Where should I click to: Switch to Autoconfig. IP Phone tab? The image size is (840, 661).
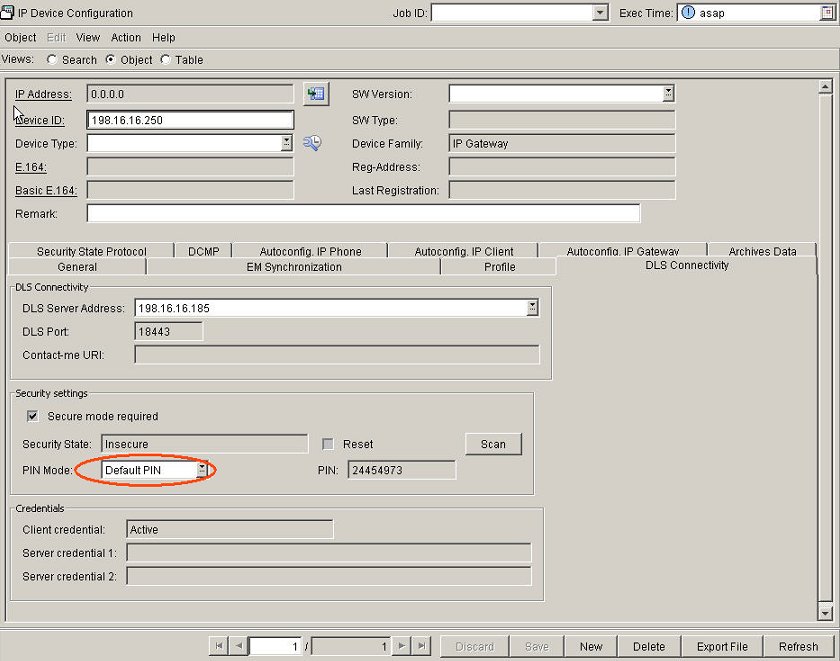coord(310,251)
